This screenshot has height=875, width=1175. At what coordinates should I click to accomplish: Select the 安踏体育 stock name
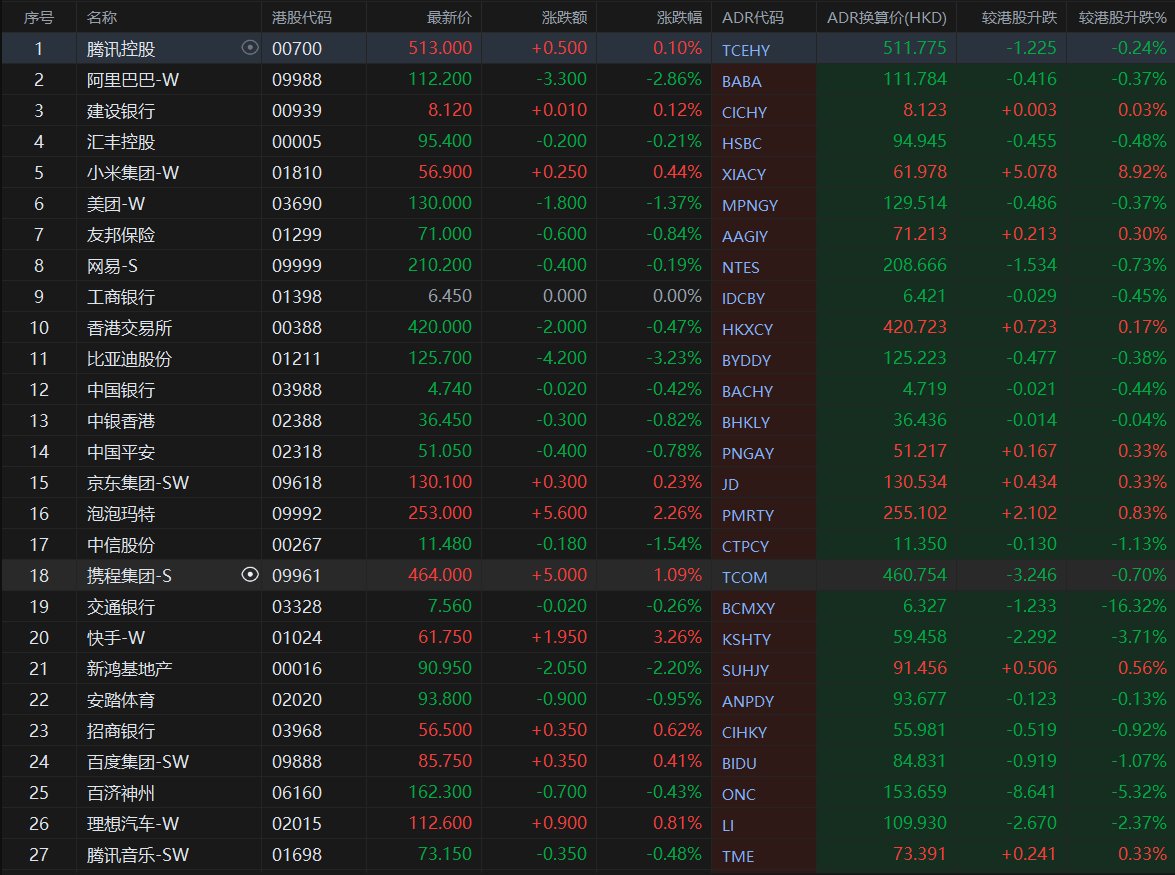click(x=121, y=700)
